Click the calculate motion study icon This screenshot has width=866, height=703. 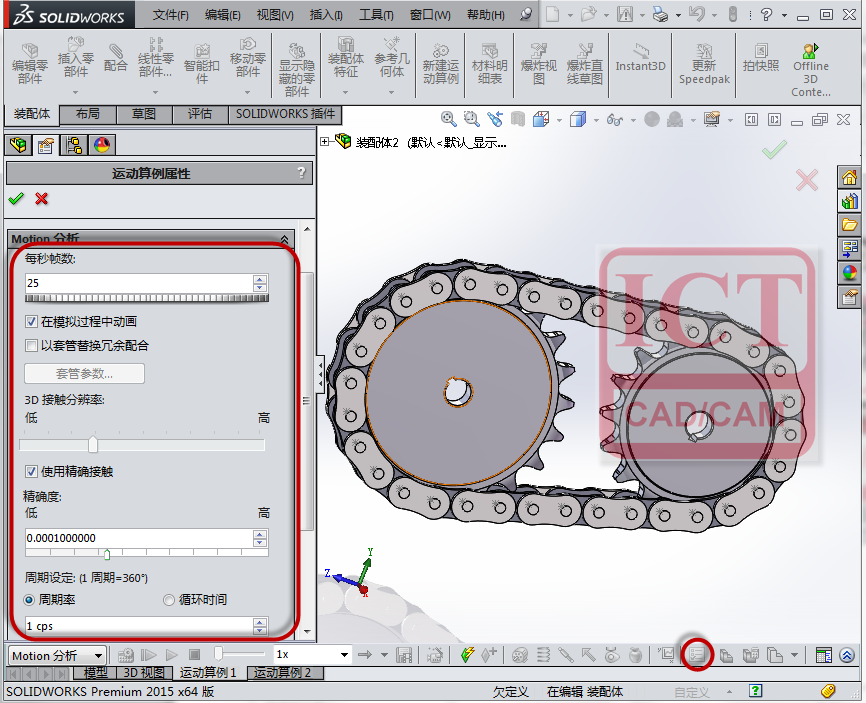[126, 656]
